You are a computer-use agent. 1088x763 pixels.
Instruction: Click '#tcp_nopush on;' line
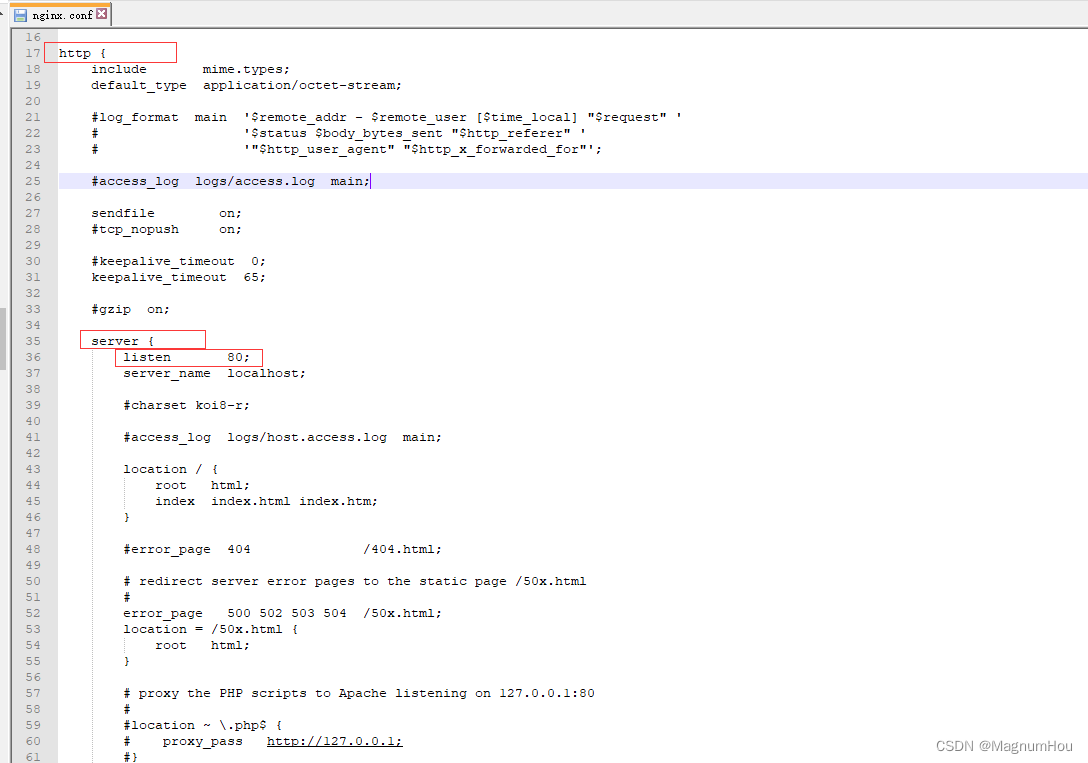tap(166, 229)
